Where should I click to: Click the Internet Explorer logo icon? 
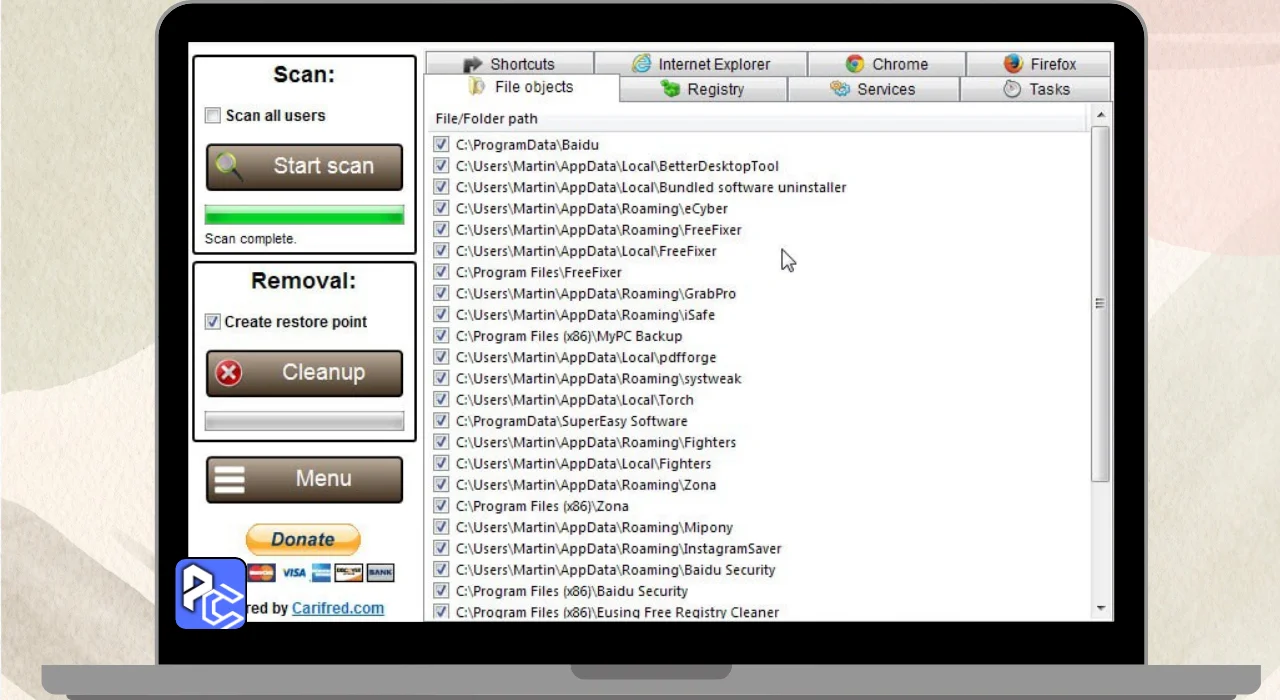641,64
